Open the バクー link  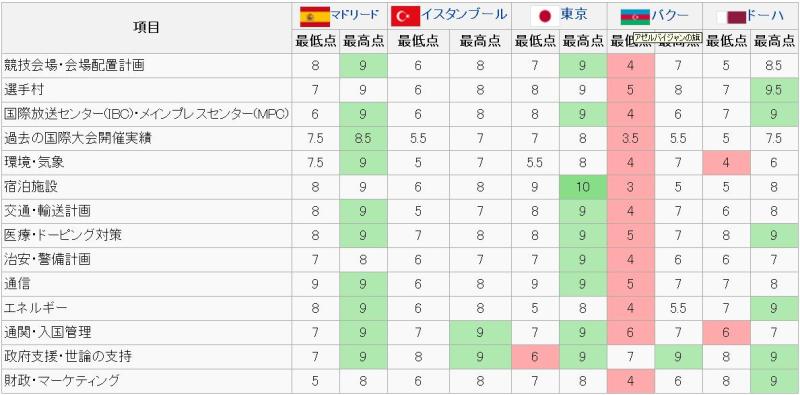tap(670, 15)
